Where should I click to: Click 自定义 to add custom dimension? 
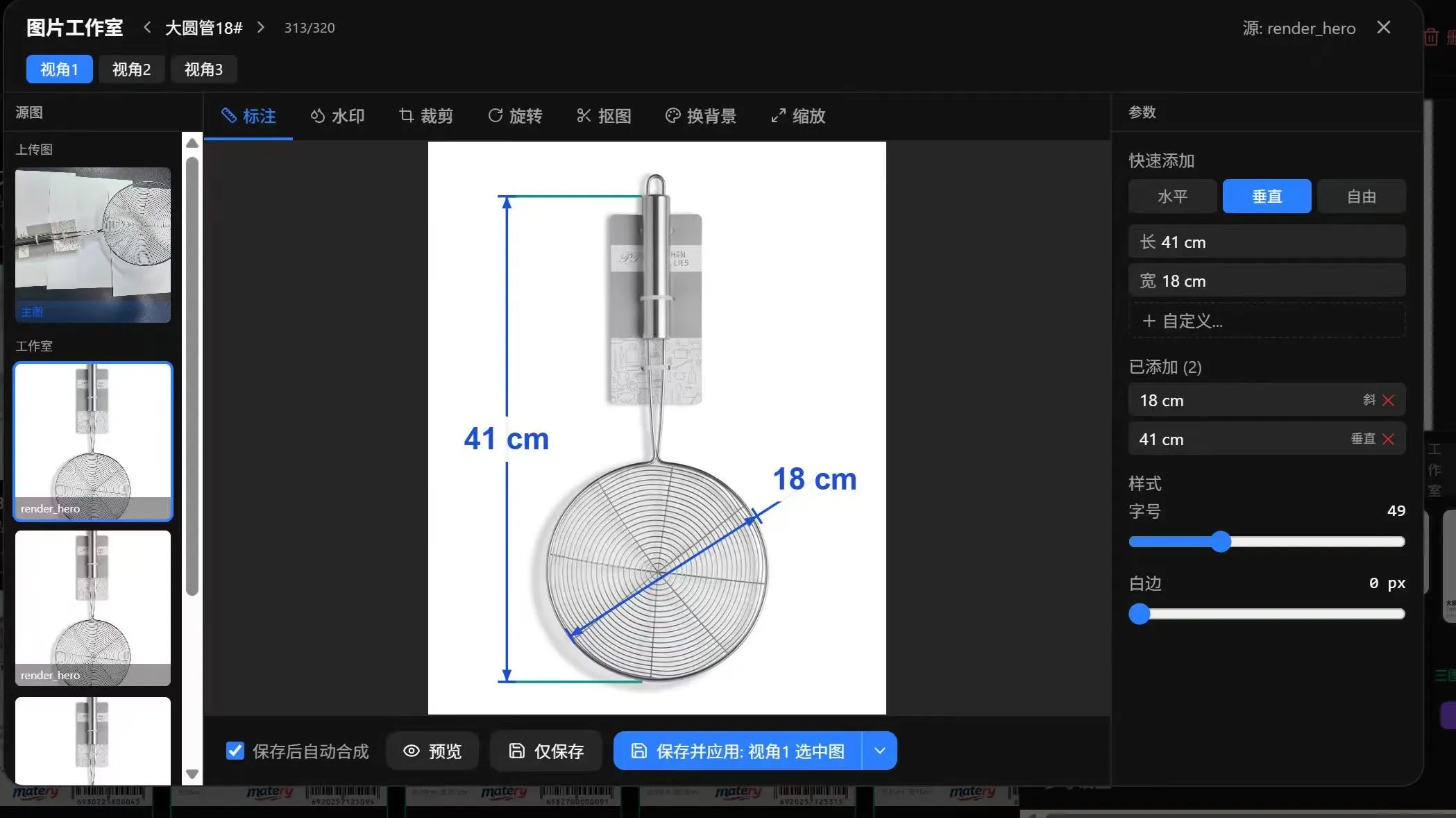pos(1267,321)
